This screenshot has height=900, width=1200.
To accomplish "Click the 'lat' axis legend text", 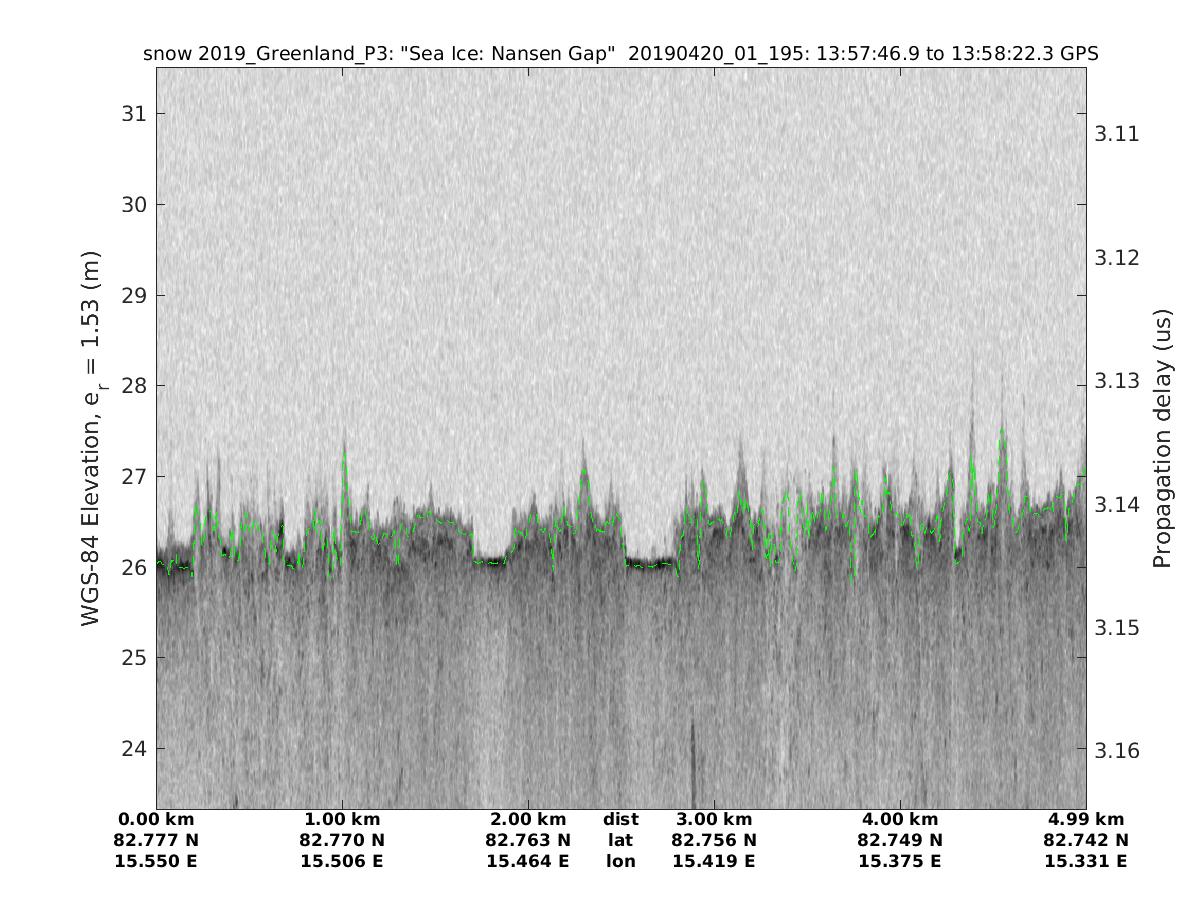I will point(620,841).
